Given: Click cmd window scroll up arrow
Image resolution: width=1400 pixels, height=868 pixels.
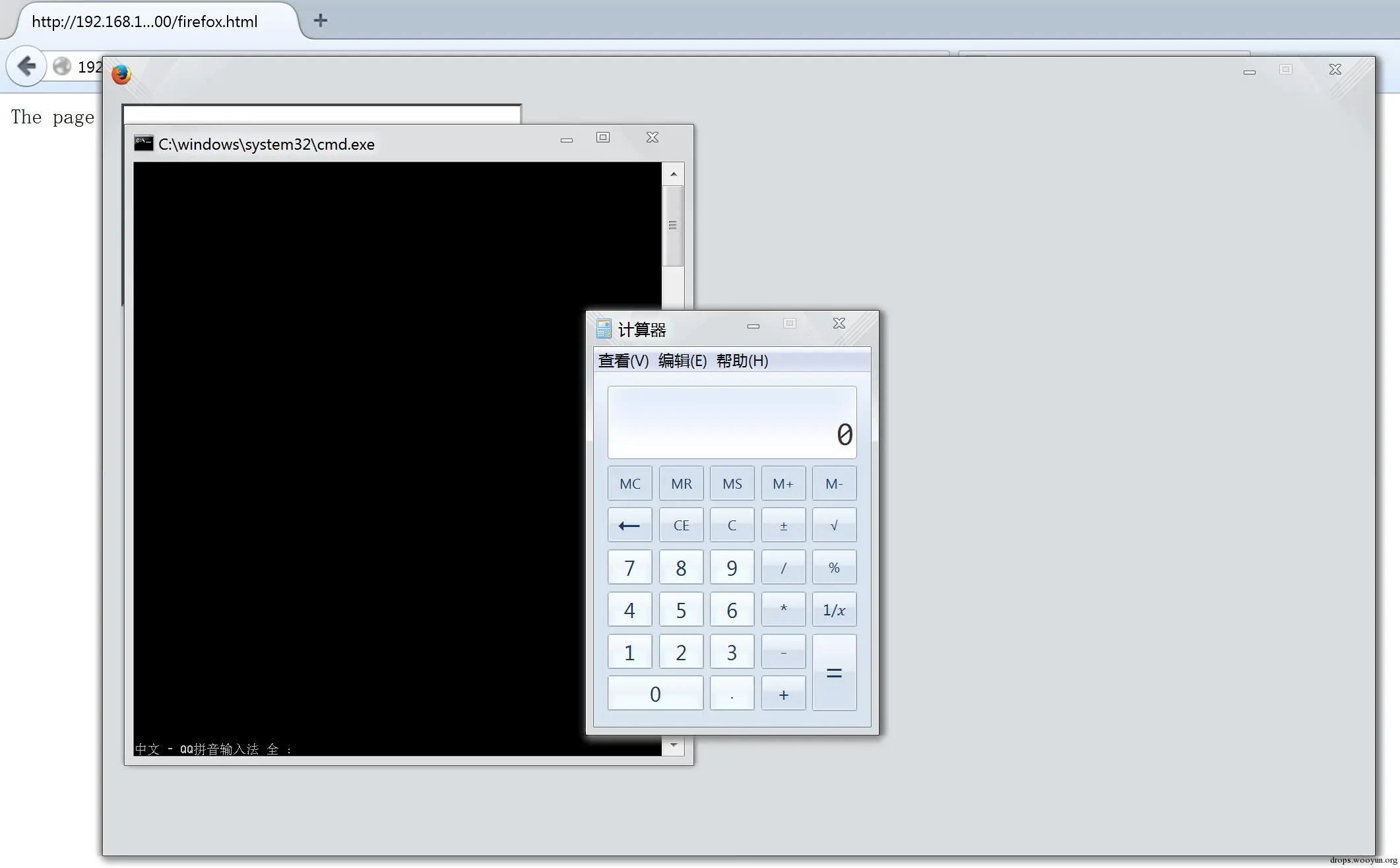Looking at the screenshot, I should click(x=673, y=174).
